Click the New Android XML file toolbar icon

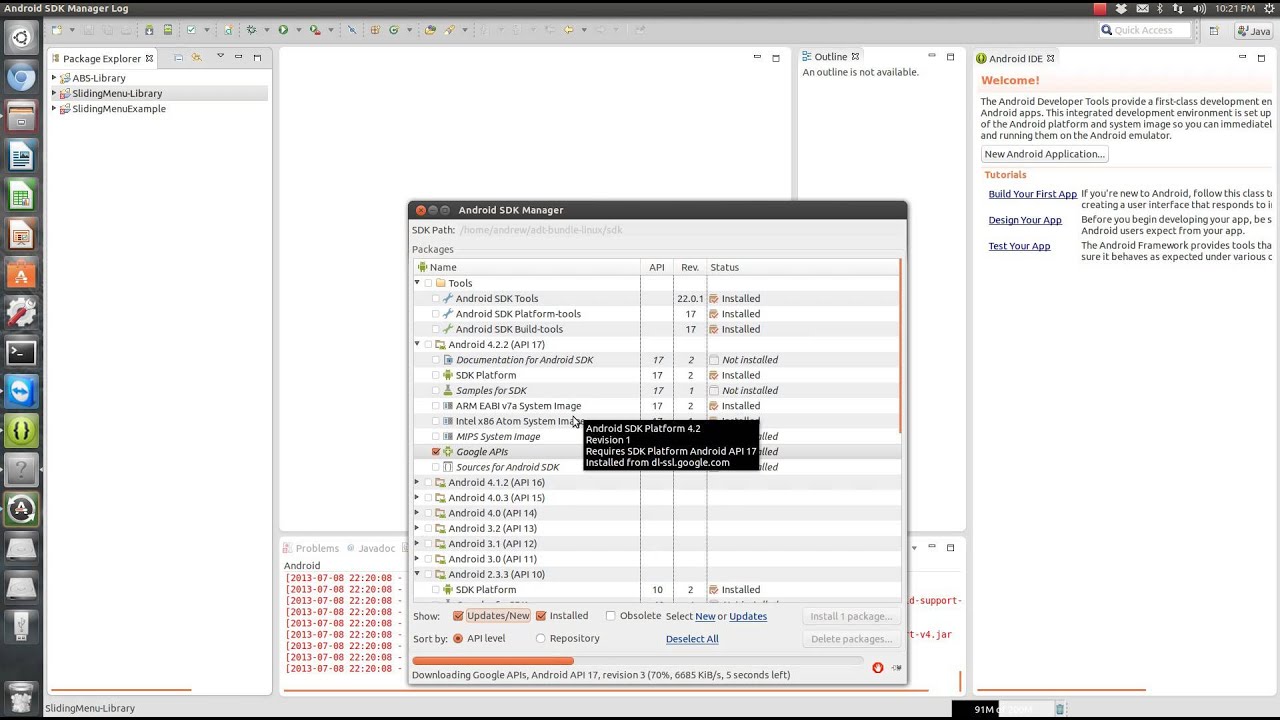coord(228,30)
